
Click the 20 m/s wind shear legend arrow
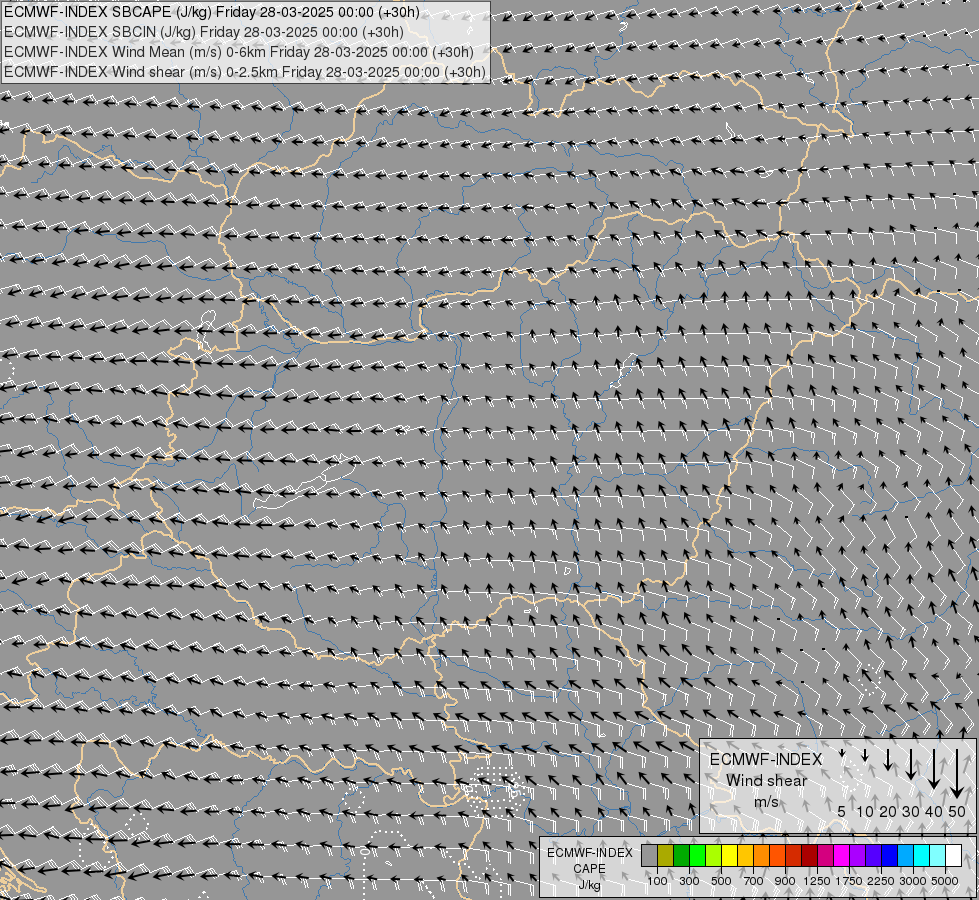[888, 759]
